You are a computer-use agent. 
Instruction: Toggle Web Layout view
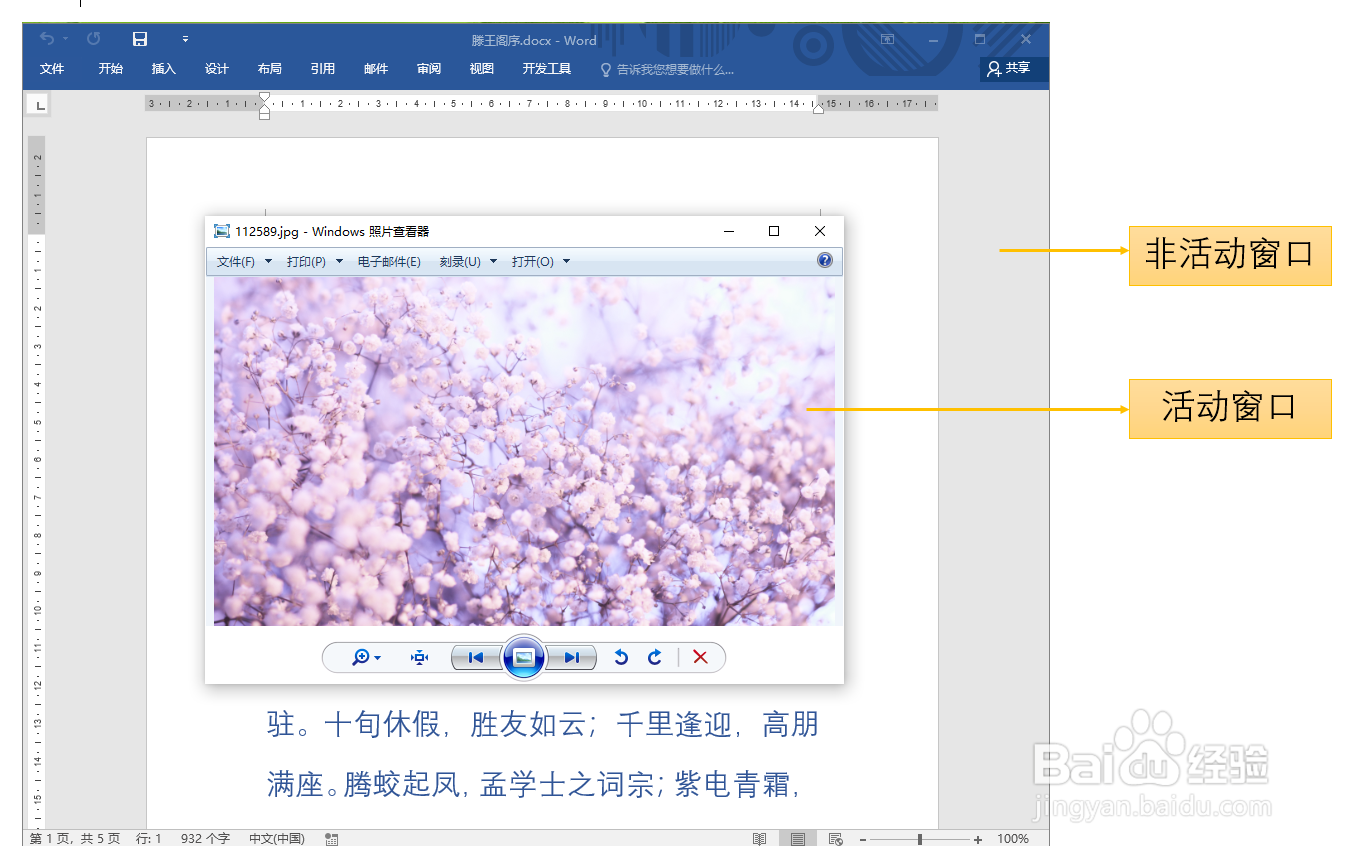pyautogui.click(x=835, y=838)
